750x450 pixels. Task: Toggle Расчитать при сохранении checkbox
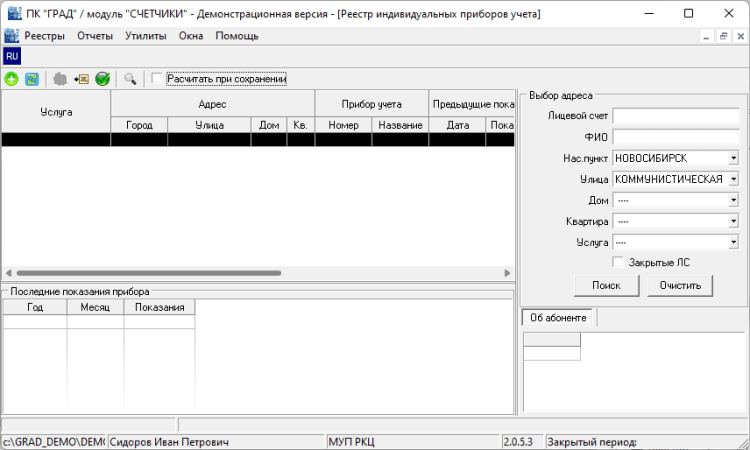click(x=156, y=78)
